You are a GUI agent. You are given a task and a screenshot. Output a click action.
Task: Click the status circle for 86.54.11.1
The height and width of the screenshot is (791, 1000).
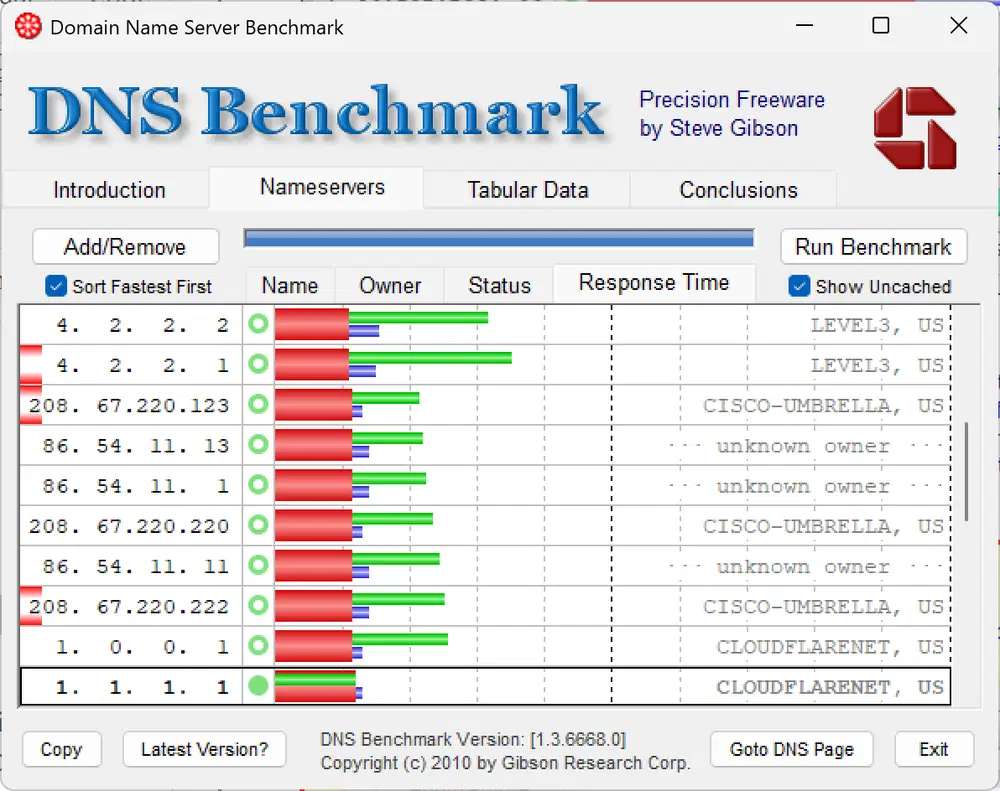258,485
